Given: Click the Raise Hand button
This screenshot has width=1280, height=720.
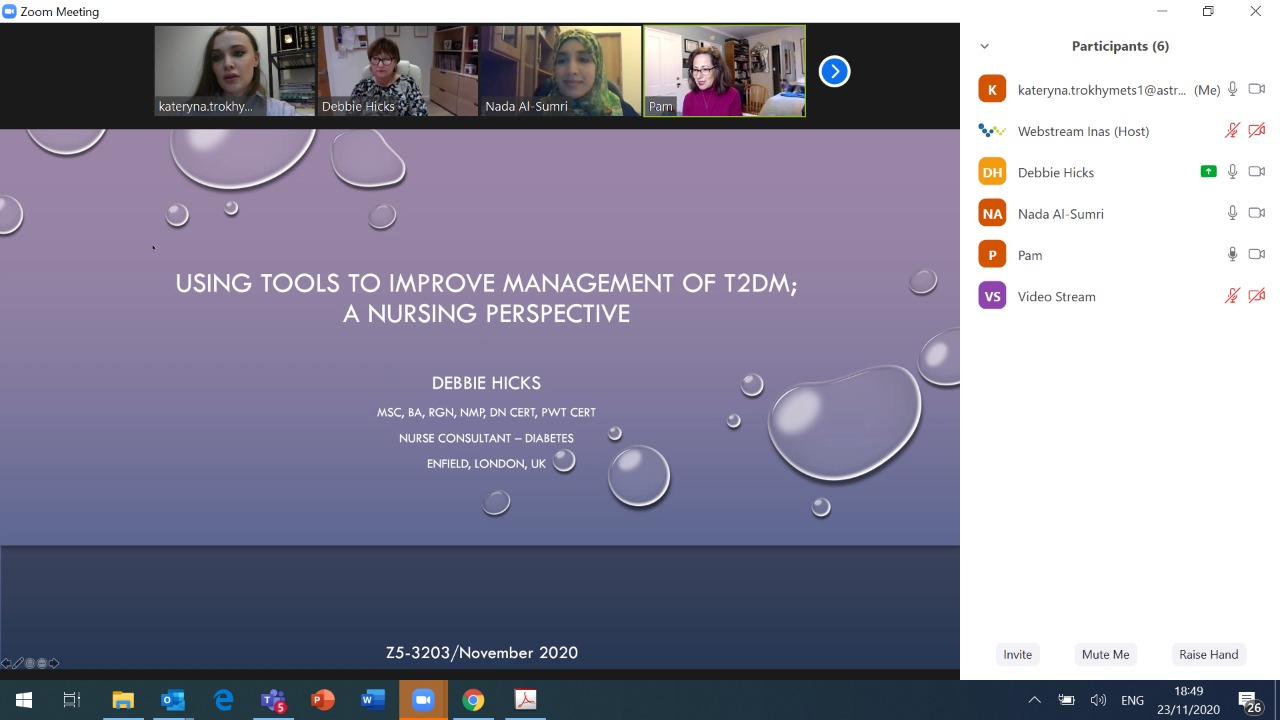Looking at the screenshot, I should 1208,654.
